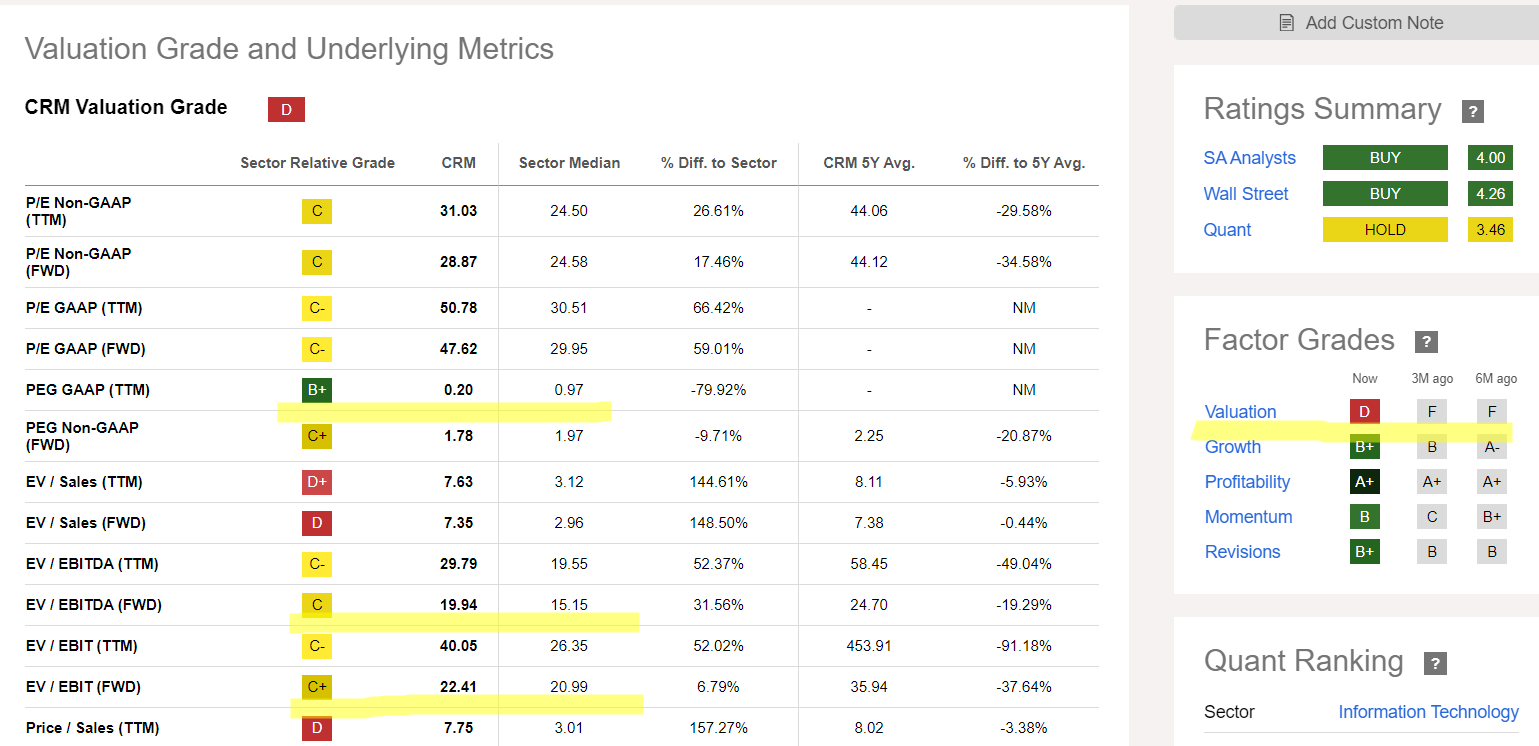The image size is (1539, 746).
Task: Open the Quant rating link
Action: pyautogui.click(x=1227, y=230)
